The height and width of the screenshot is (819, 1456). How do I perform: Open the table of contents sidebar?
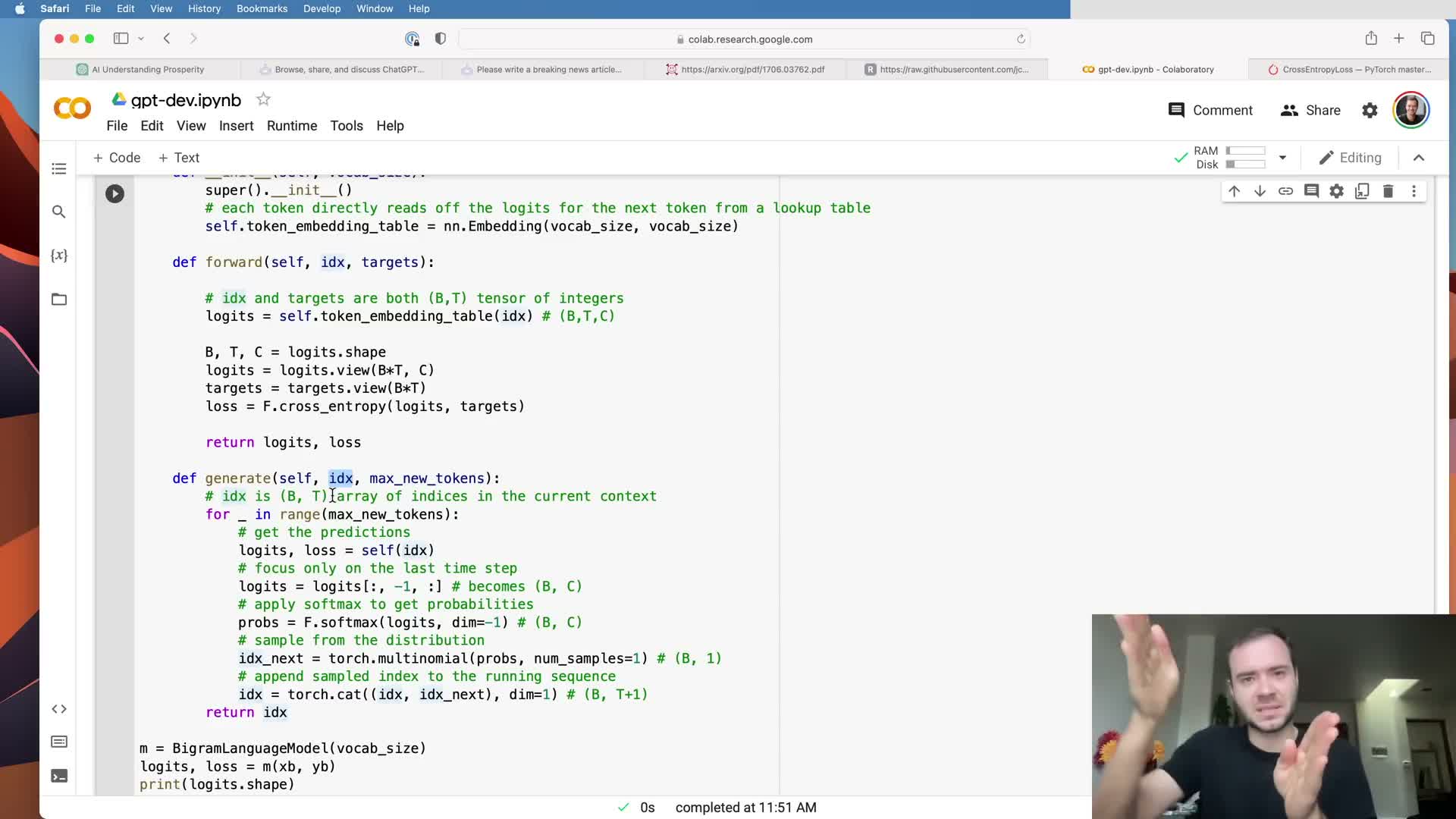[59, 168]
